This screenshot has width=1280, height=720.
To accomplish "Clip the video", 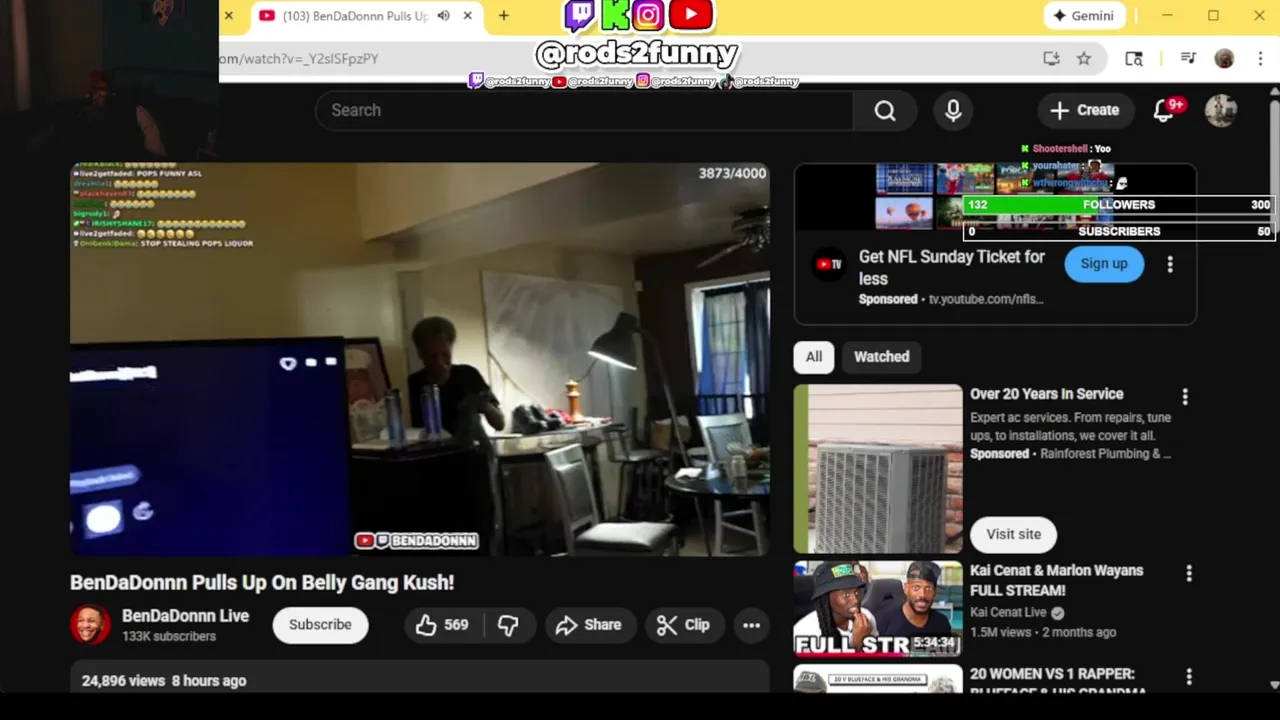I will [684, 625].
